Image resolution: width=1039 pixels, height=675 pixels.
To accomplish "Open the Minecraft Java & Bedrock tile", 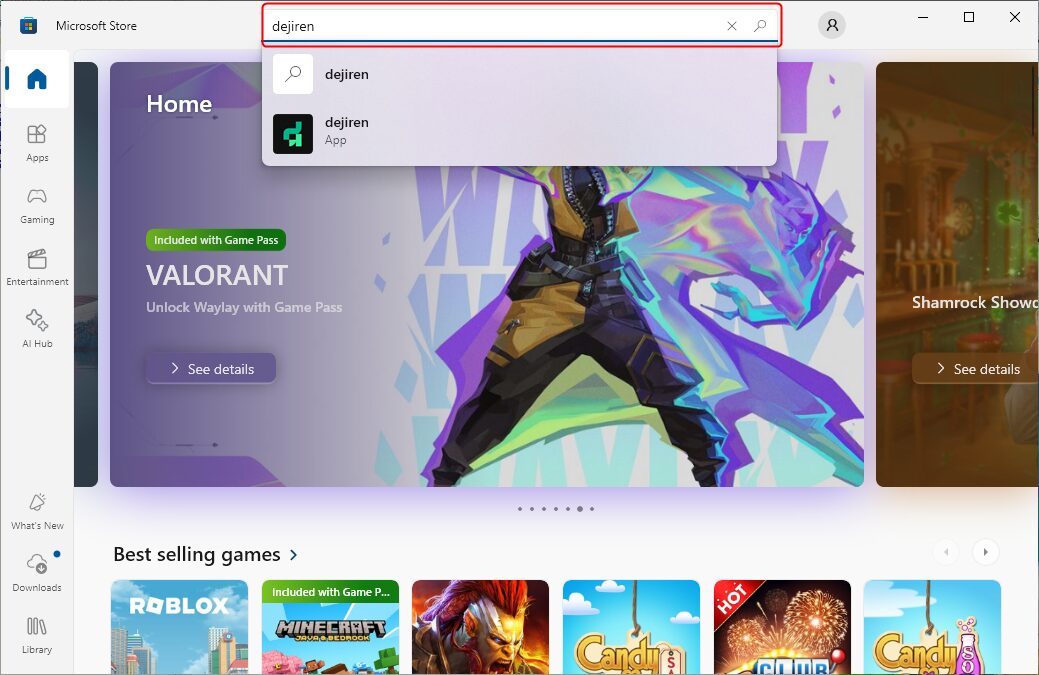I will pyautogui.click(x=331, y=627).
